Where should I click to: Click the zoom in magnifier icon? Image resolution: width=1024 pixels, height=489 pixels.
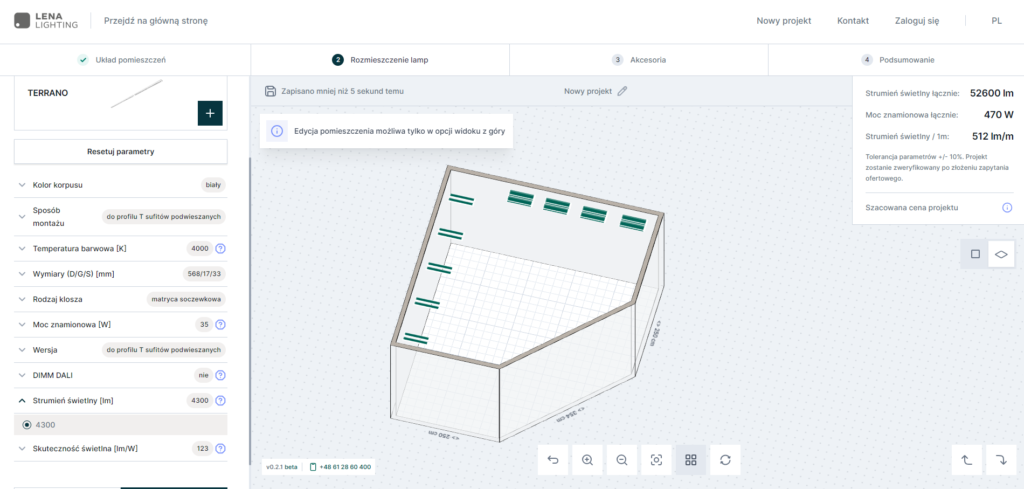pos(587,460)
